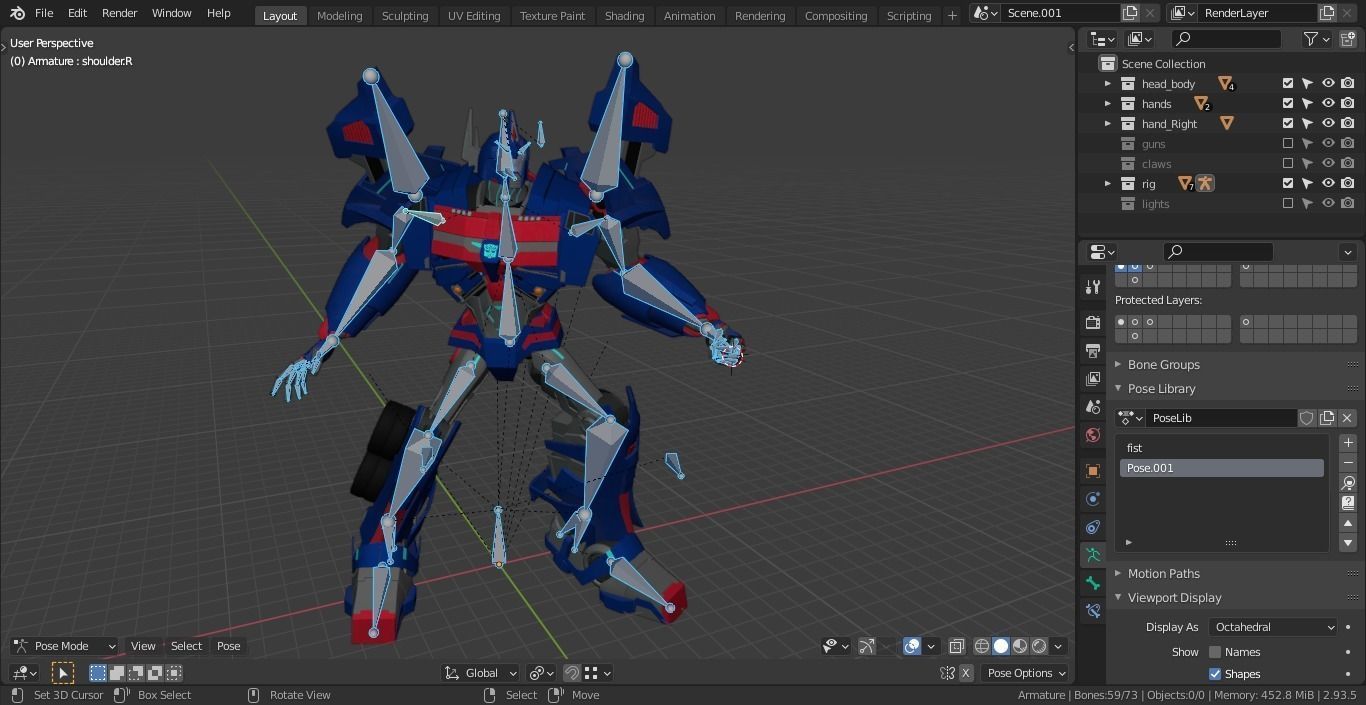This screenshot has width=1366, height=705.
Task: Enable the Names checkbox
Action: (1215, 652)
